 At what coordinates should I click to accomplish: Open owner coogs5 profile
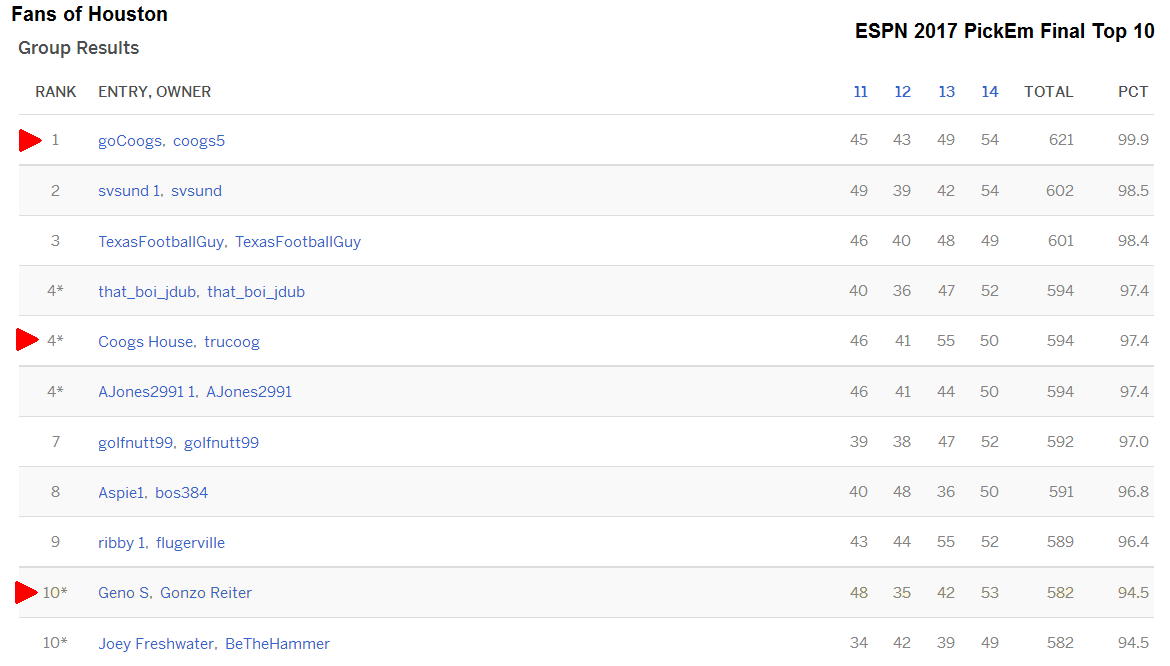tap(198, 141)
